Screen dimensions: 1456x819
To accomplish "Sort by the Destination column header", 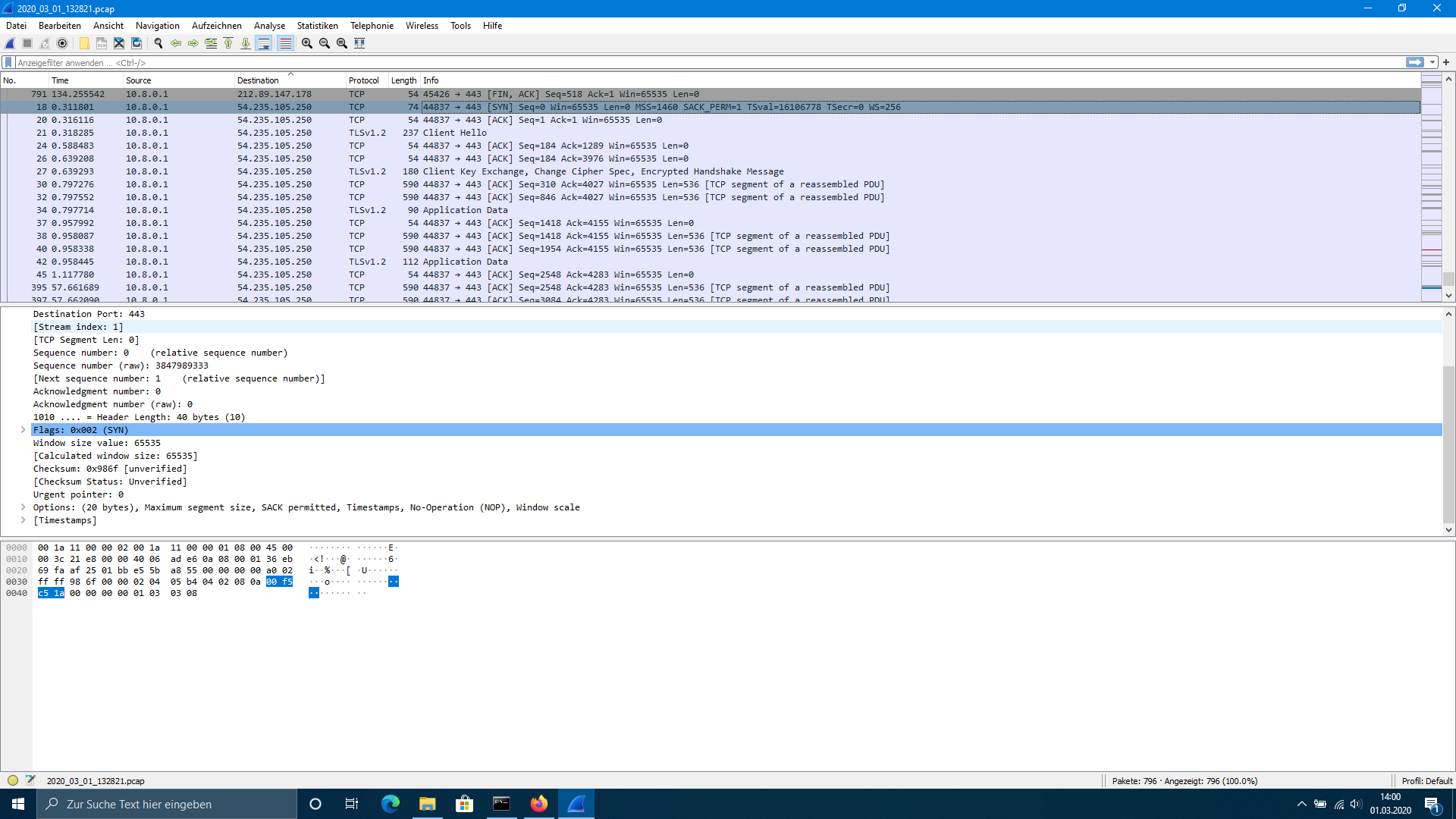I will 258,80.
